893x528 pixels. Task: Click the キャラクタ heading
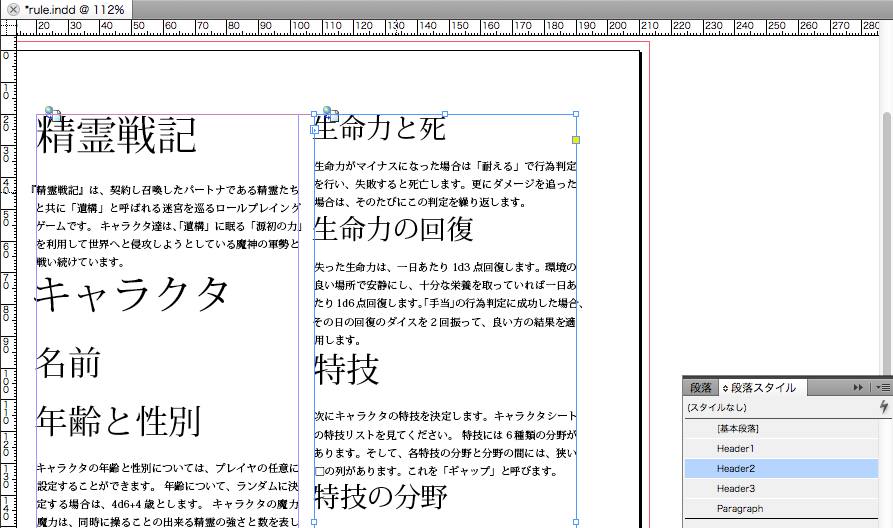click(132, 294)
